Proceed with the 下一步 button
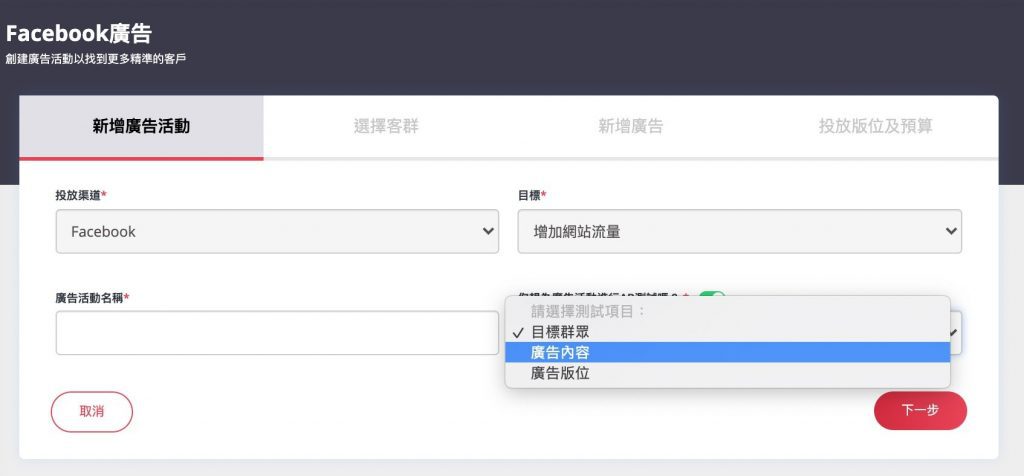 (x=920, y=411)
